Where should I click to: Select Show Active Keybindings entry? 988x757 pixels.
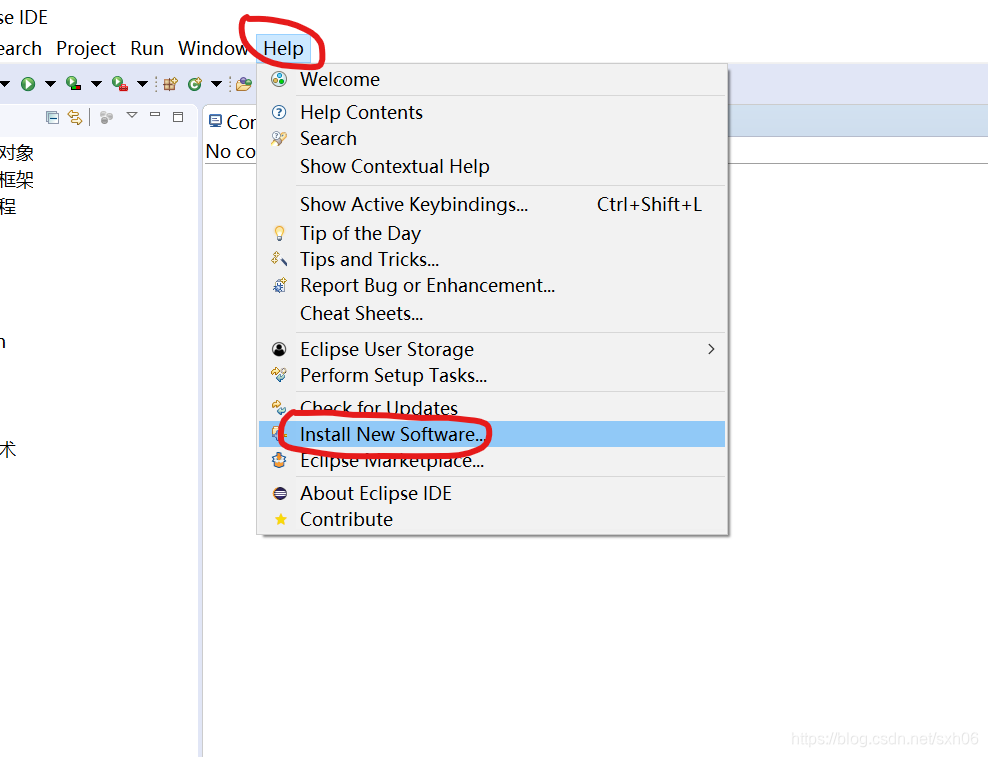[x=492, y=204]
